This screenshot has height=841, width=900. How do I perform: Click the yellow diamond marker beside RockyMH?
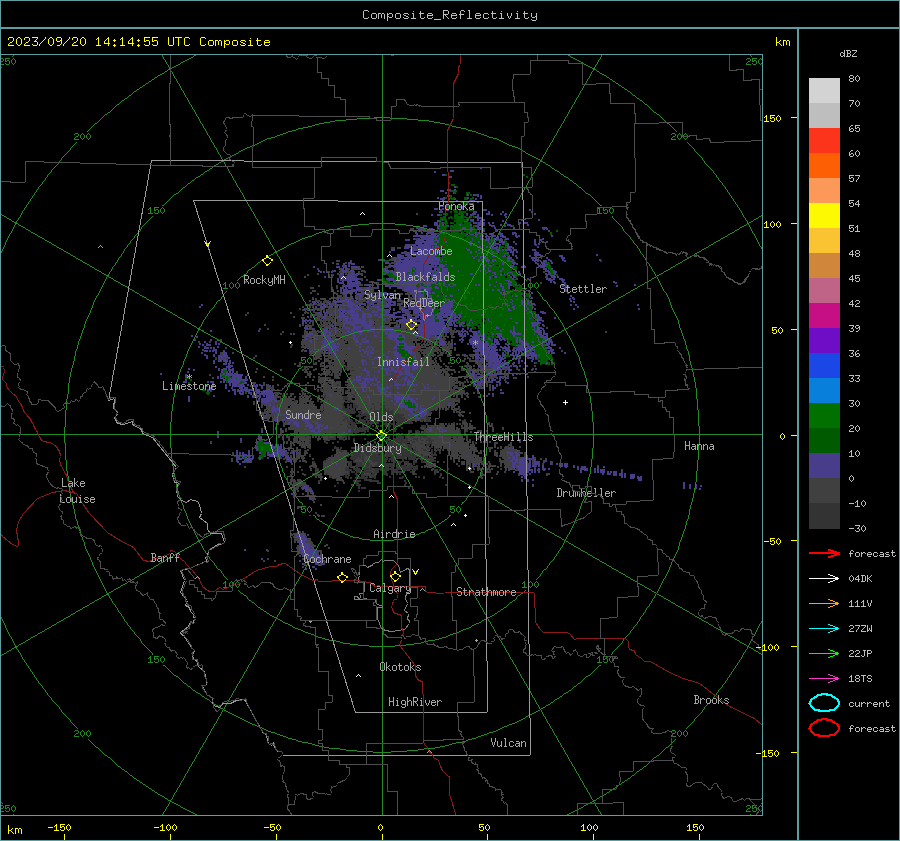267,261
